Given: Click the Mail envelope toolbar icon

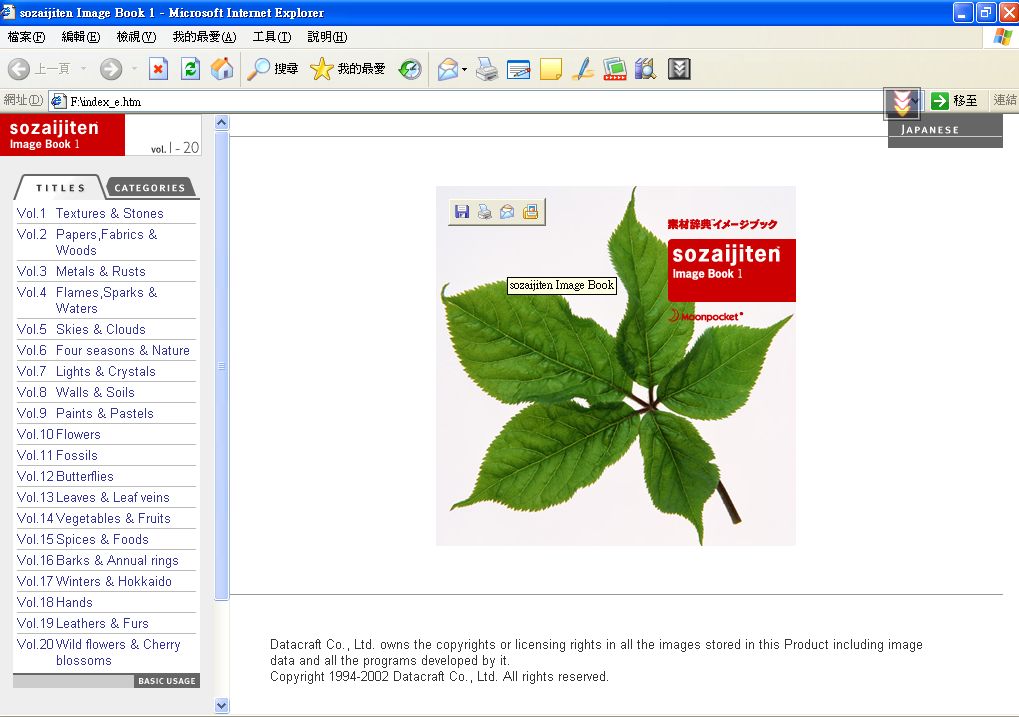Looking at the screenshot, I should point(448,69).
